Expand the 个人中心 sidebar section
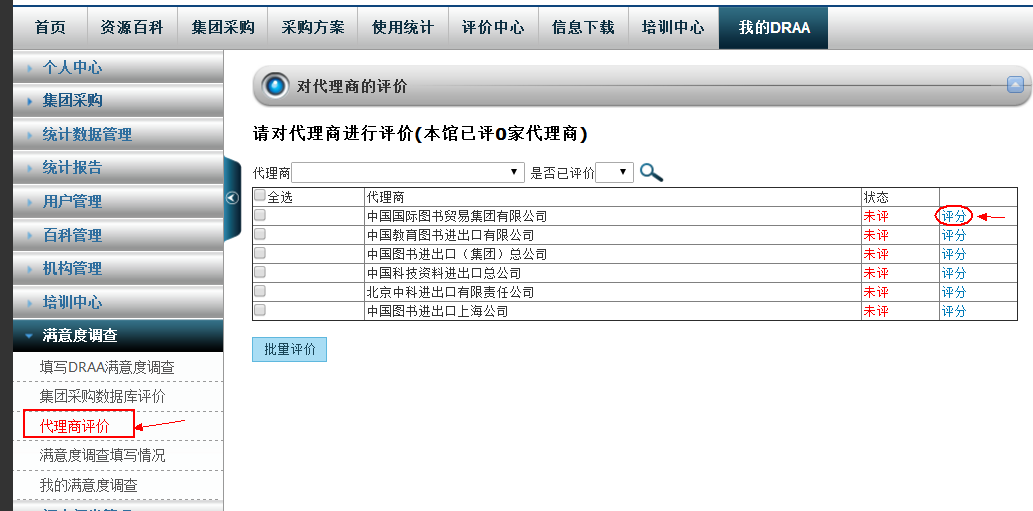This screenshot has width=1033, height=511. [72, 68]
